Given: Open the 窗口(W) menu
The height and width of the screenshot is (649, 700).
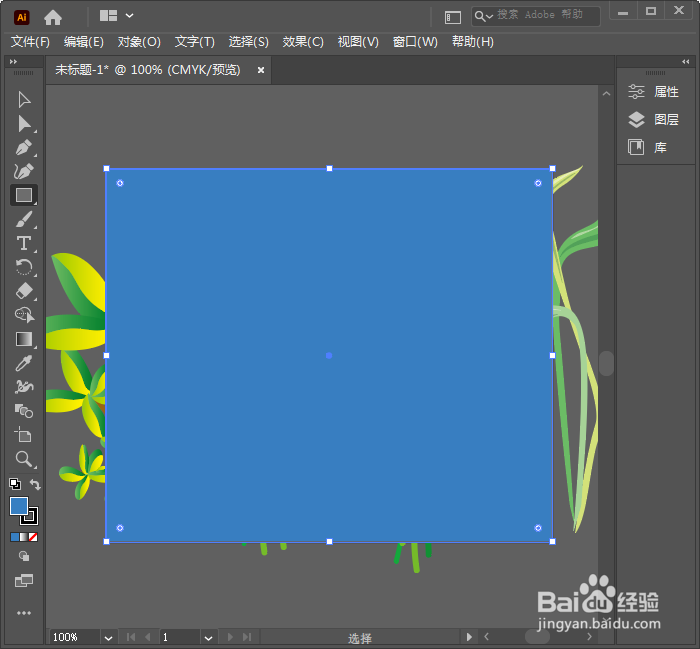Looking at the screenshot, I should click(415, 42).
